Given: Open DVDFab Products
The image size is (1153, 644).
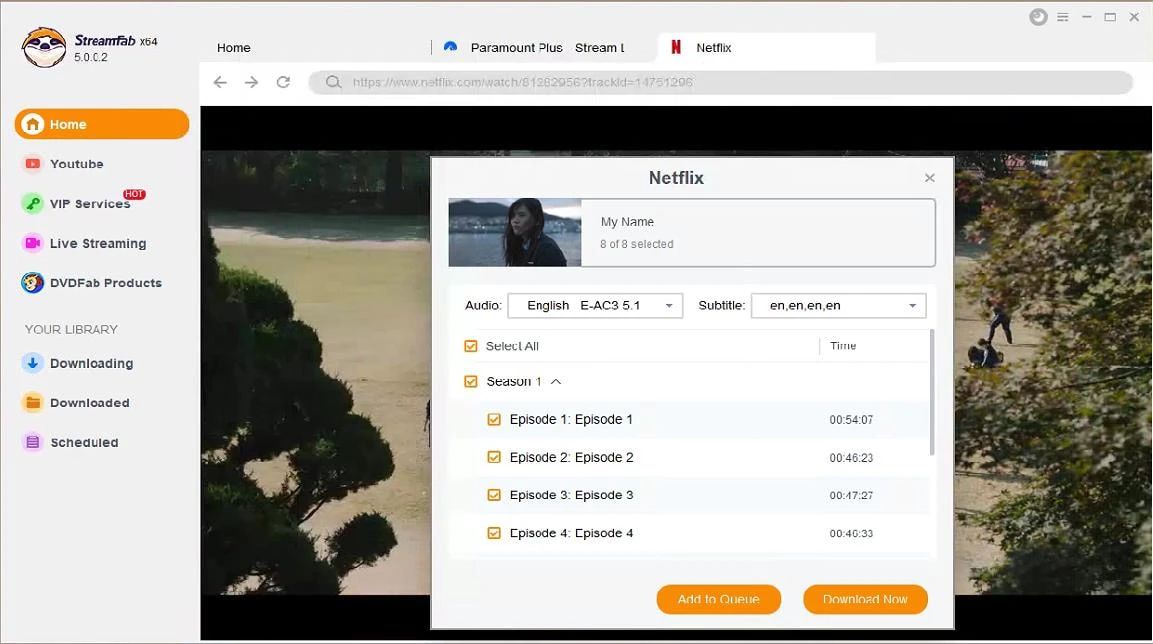Looking at the screenshot, I should tap(104, 282).
